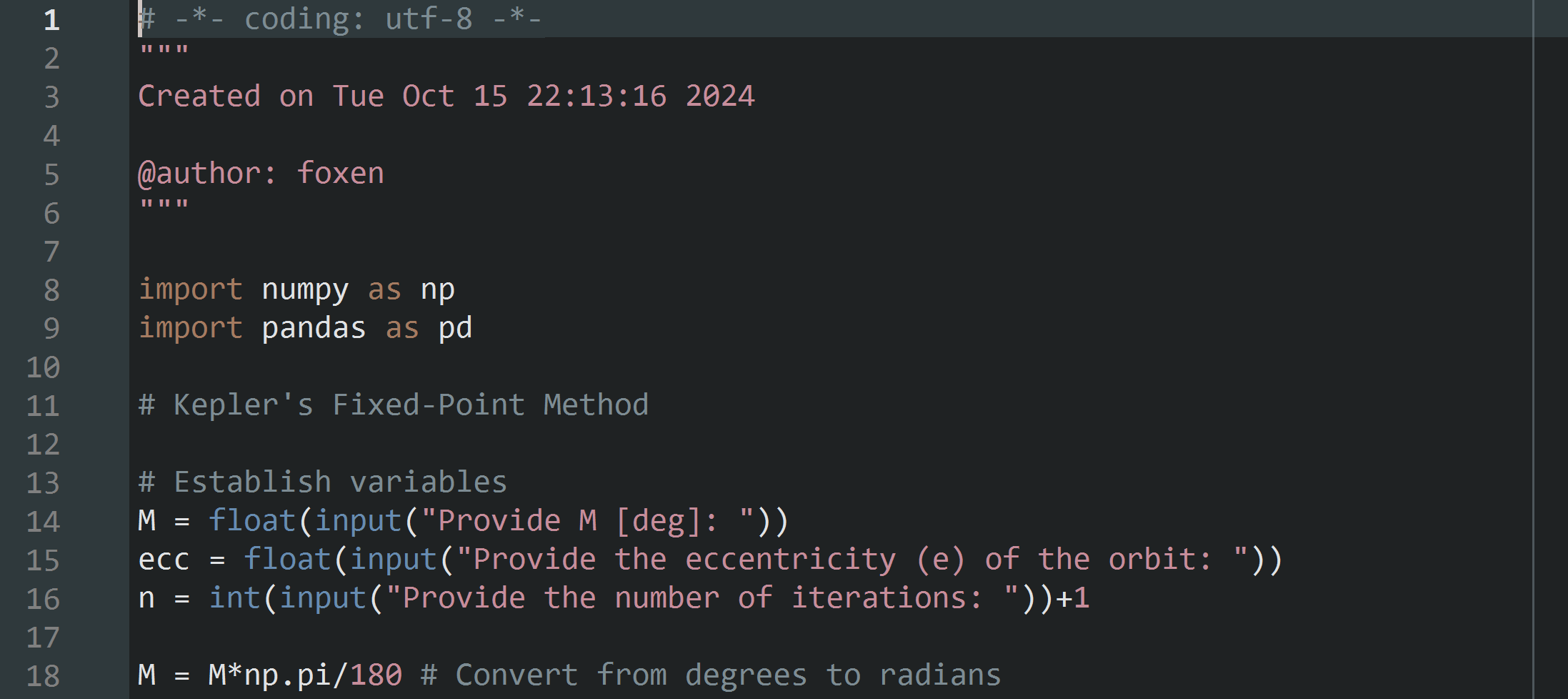Image resolution: width=1568 pixels, height=699 pixels.
Task: Click the author name "foxen"
Action: [340, 174]
